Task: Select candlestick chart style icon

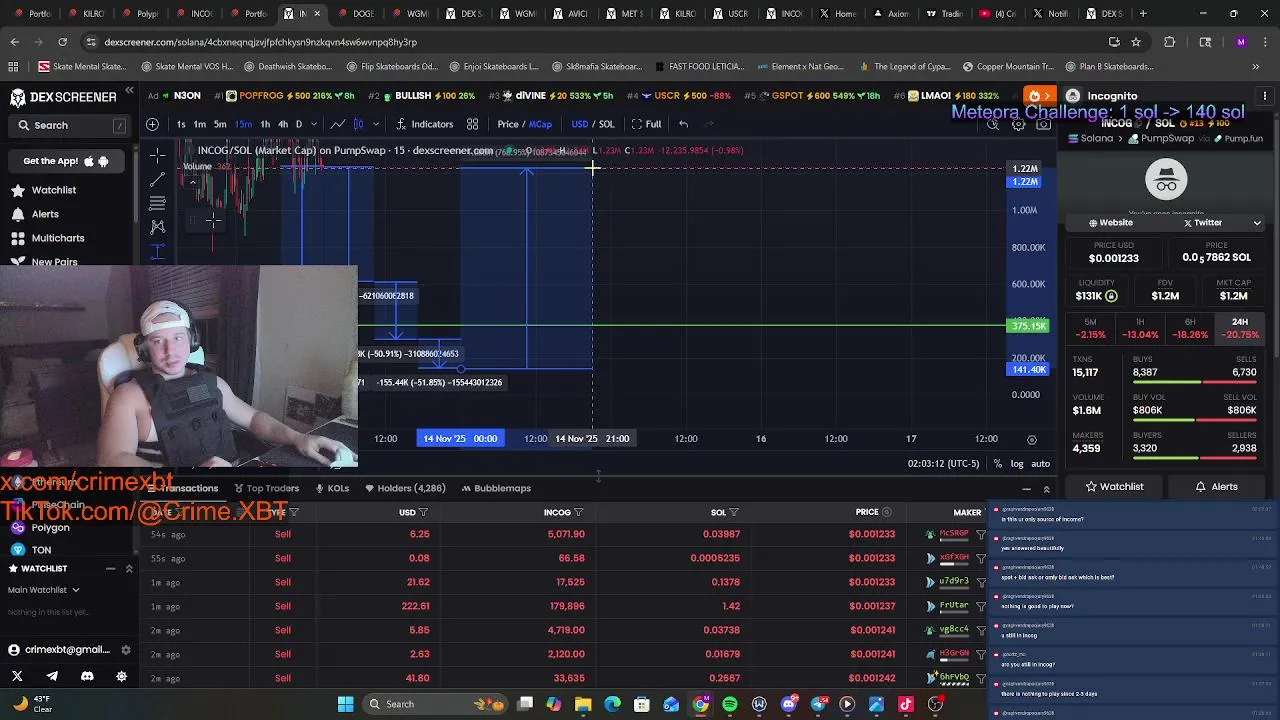Action: coord(358,124)
